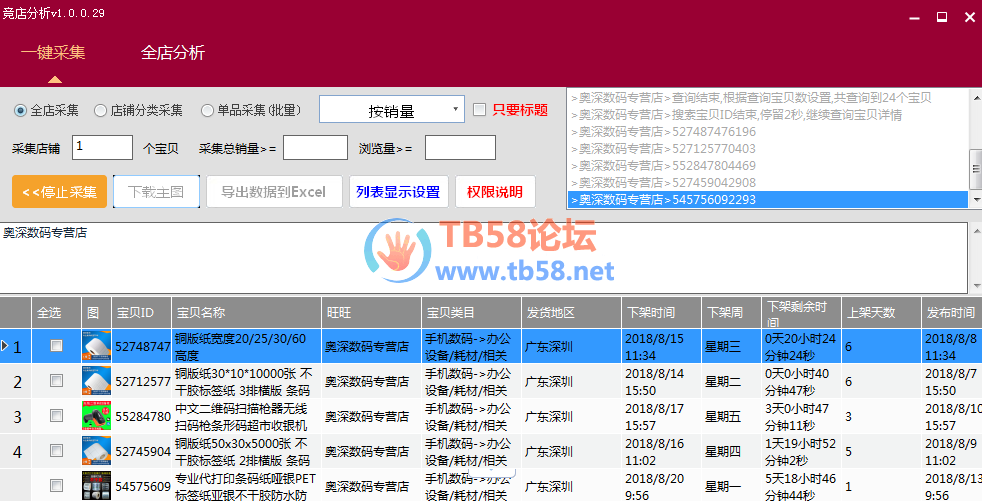
Task: Click the 列表显示设置 button
Action: click(x=398, y=192)
